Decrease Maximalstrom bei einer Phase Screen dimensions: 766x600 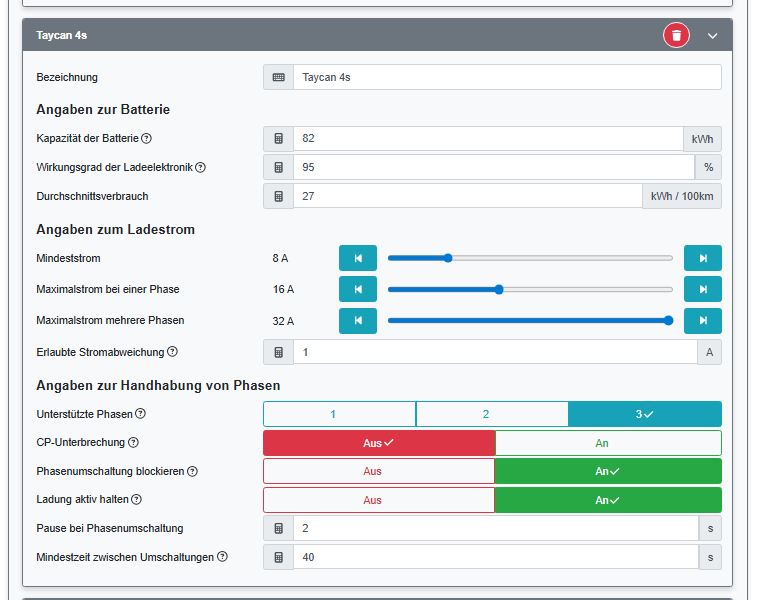pos(358,289)
